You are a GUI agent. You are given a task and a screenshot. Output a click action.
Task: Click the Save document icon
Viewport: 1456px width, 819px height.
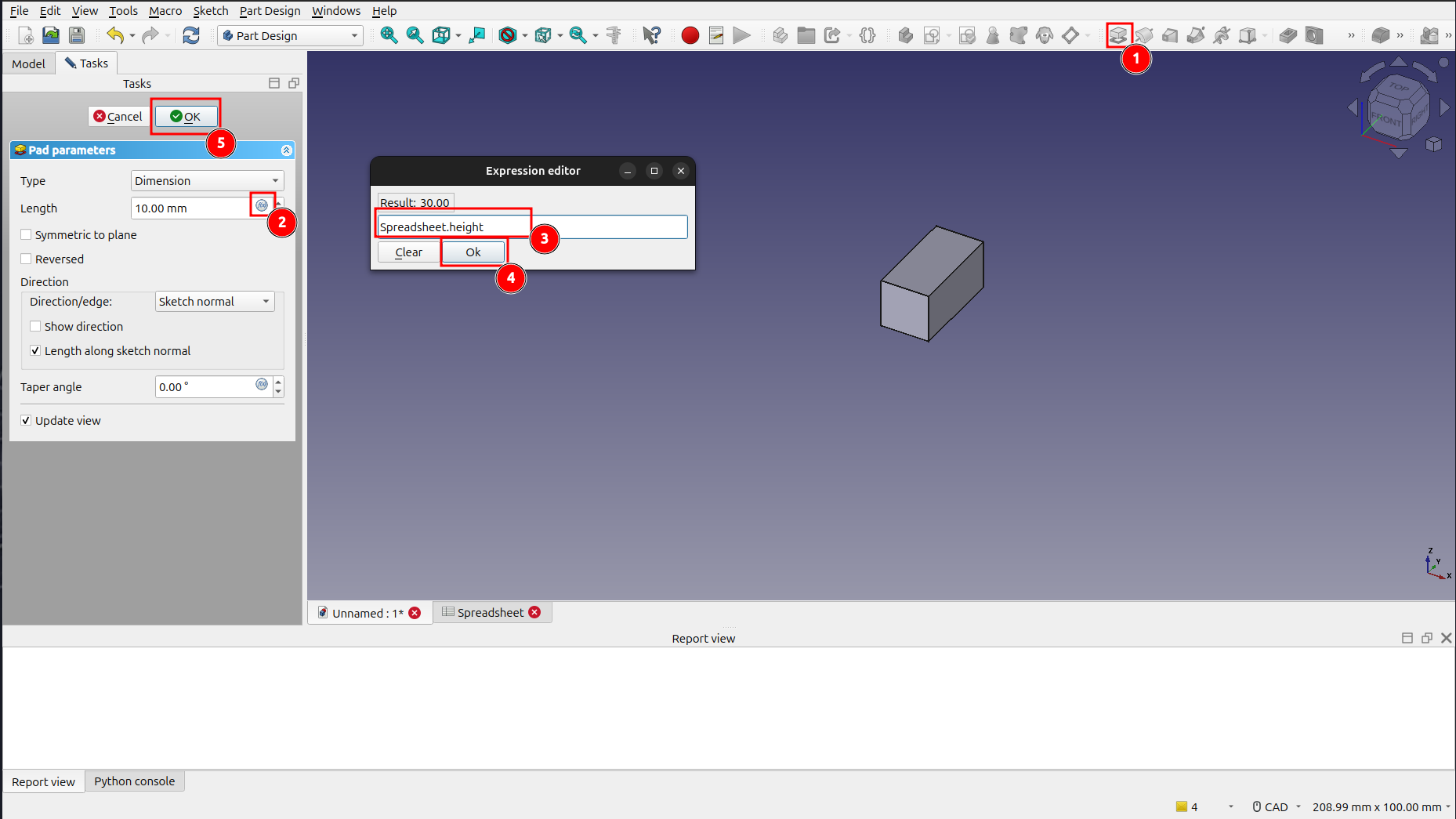coord(77,35)
